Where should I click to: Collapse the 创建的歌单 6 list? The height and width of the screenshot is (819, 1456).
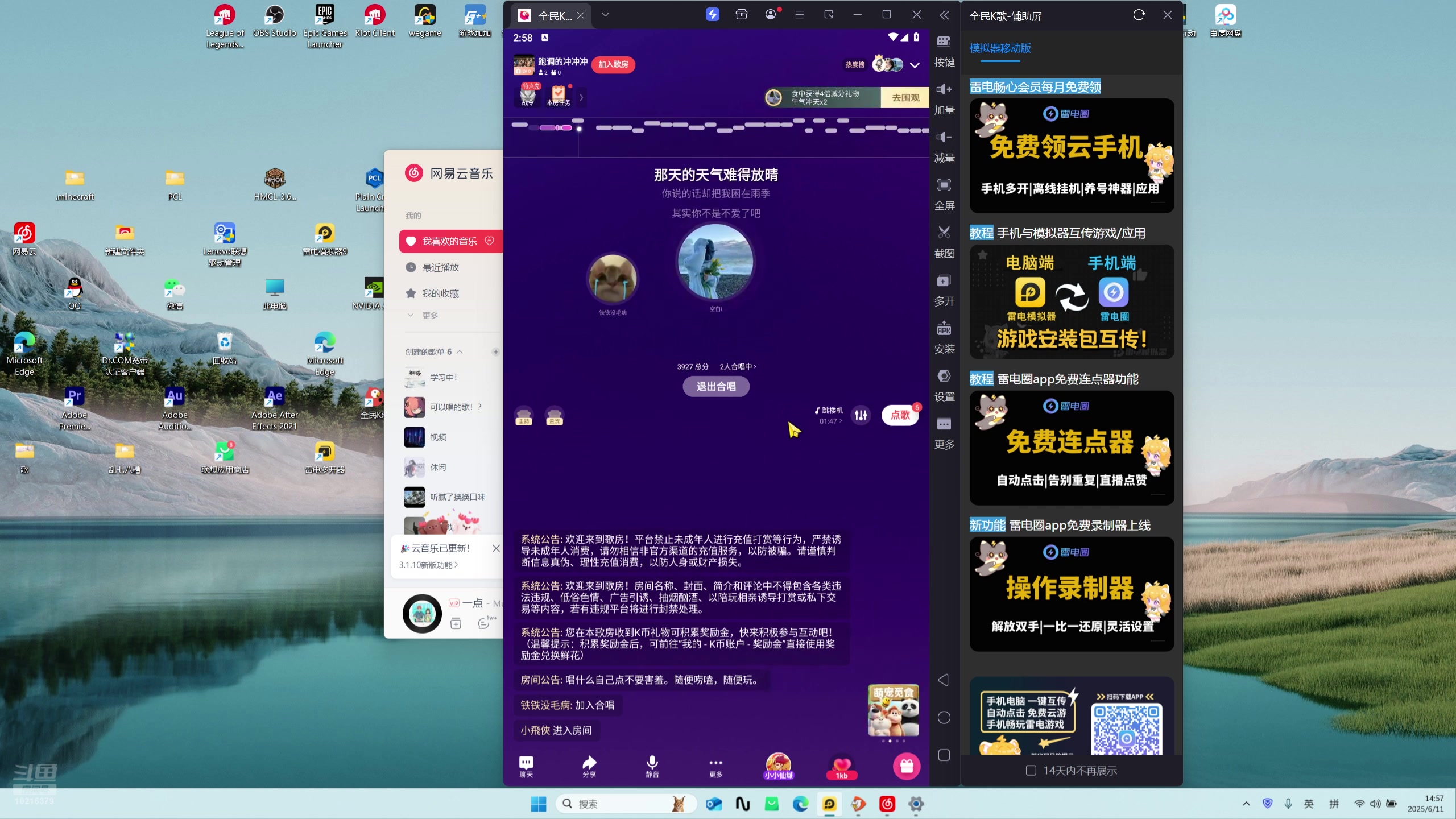460,352
